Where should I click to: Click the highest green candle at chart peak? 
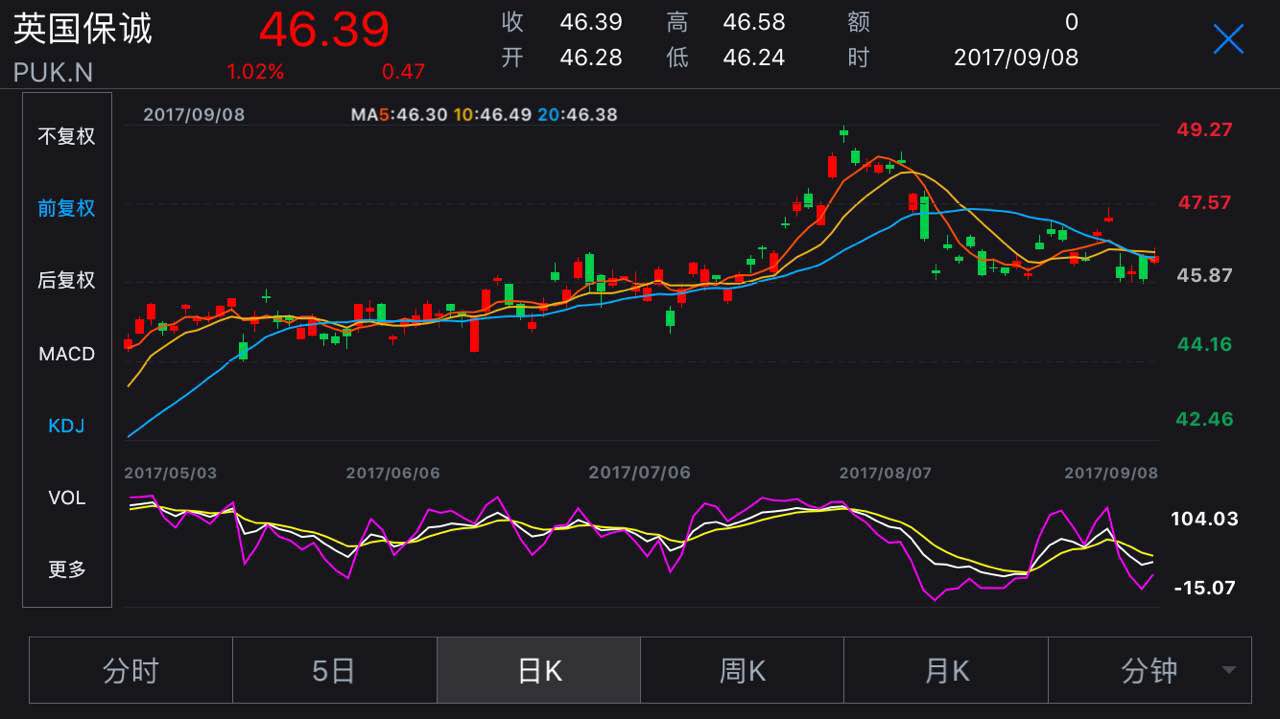(x=844, y=131)
